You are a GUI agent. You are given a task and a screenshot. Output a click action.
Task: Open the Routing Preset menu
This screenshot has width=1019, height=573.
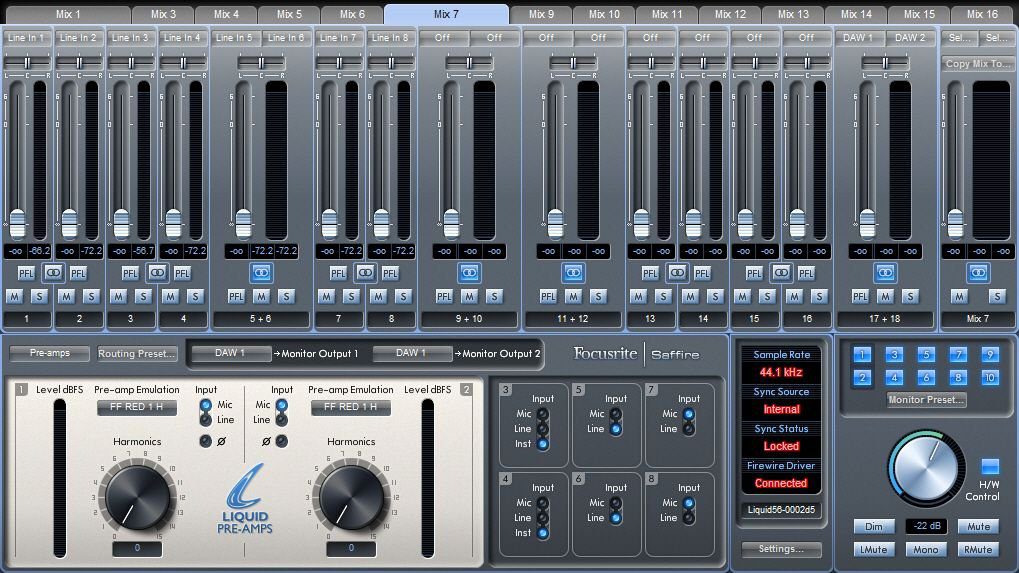(x=136, y=353)
